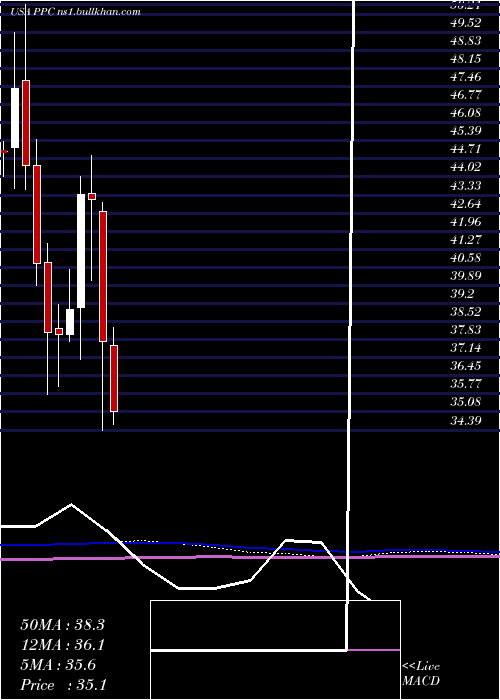Click the 35.08 price axis label

coord(465,402)
